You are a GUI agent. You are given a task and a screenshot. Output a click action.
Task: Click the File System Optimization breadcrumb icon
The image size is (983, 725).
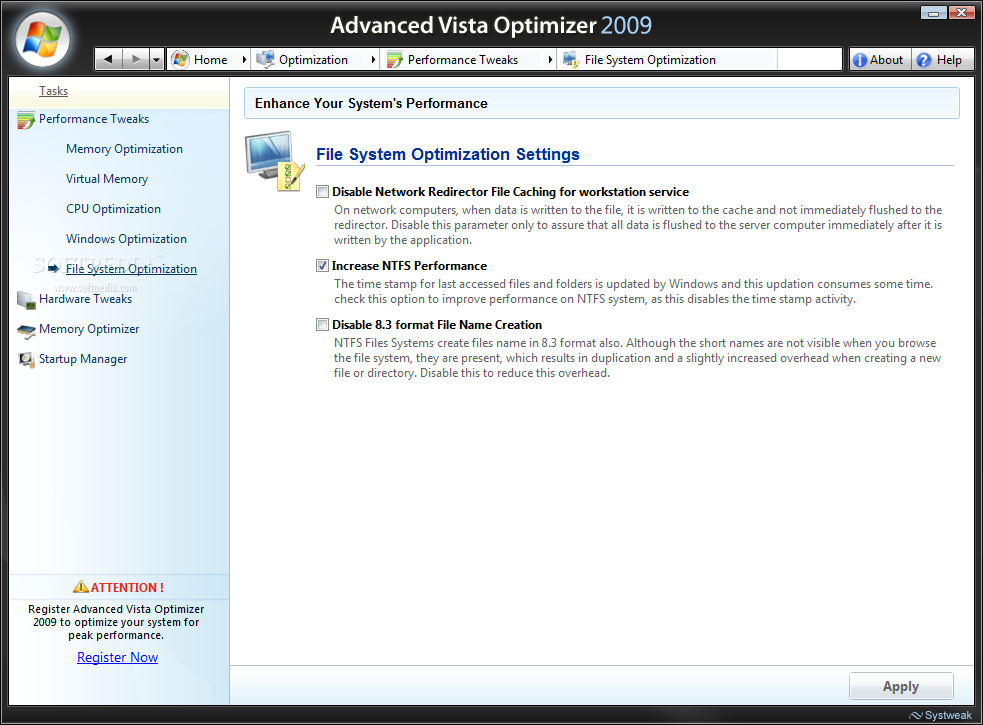571,60
